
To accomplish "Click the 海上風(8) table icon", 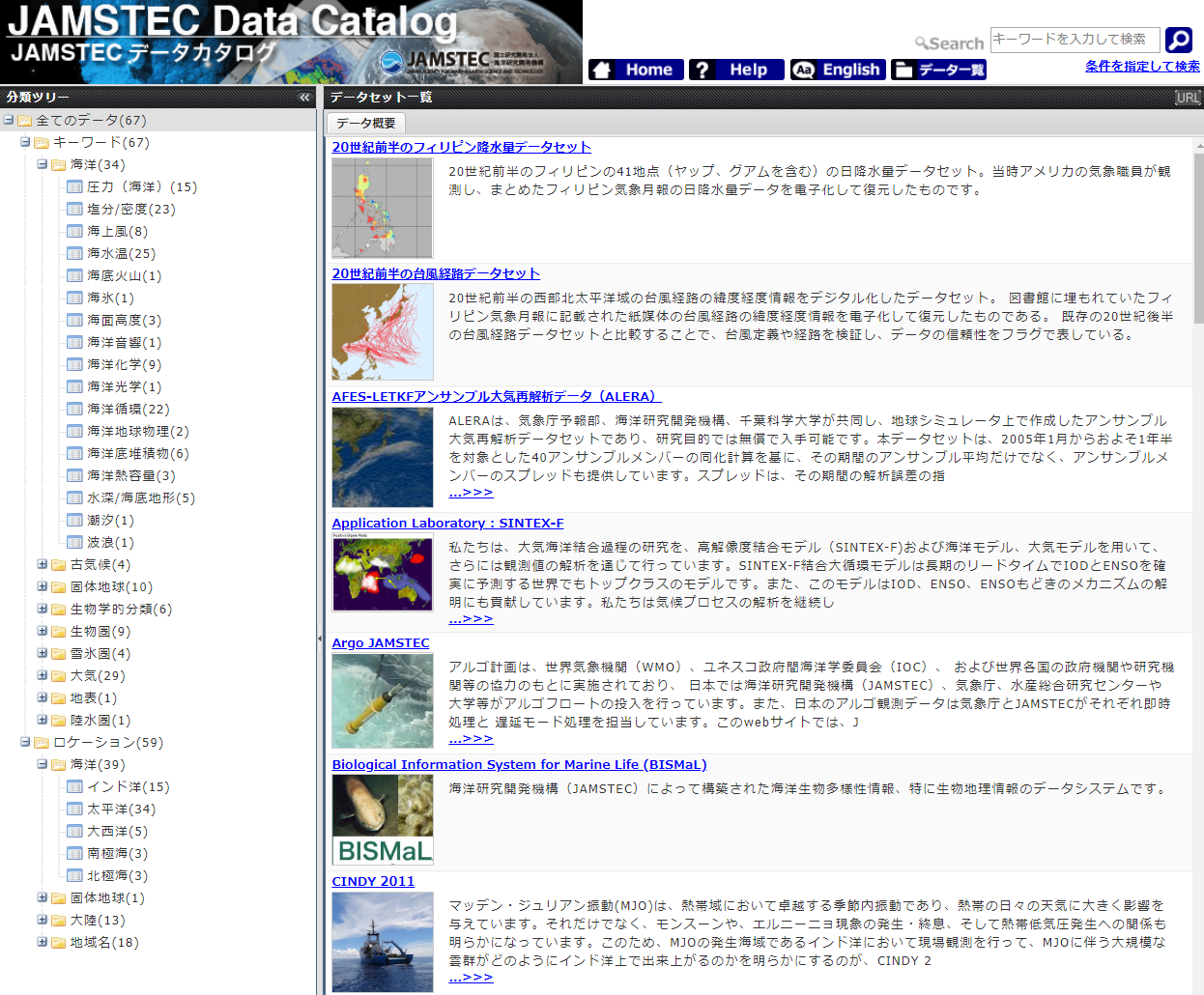I will tap(74, 232).
